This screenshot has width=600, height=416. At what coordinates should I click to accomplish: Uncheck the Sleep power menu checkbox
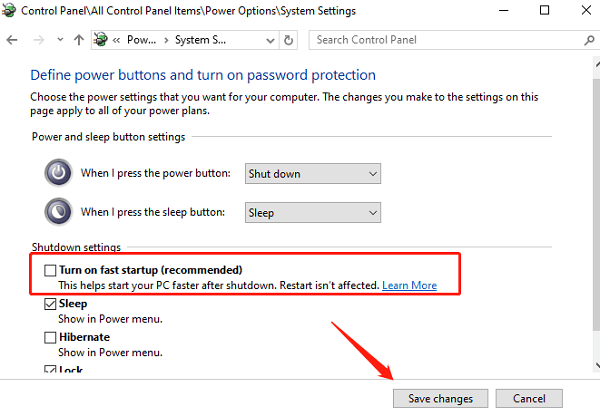[50, 304]
